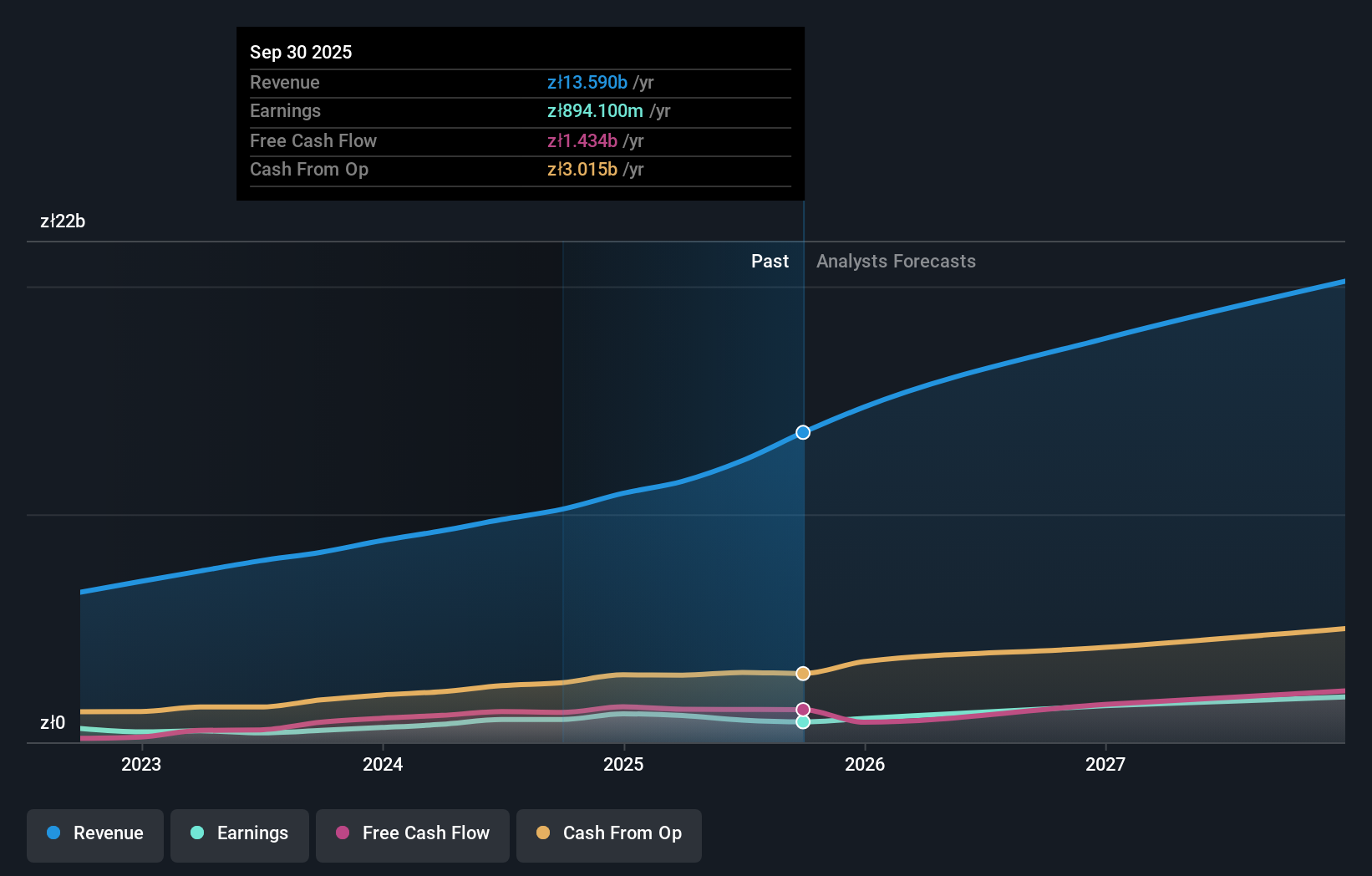Switch to the Past section of the chart
The width and height of the screenshot is (1372, 876).
click(770, 261)
